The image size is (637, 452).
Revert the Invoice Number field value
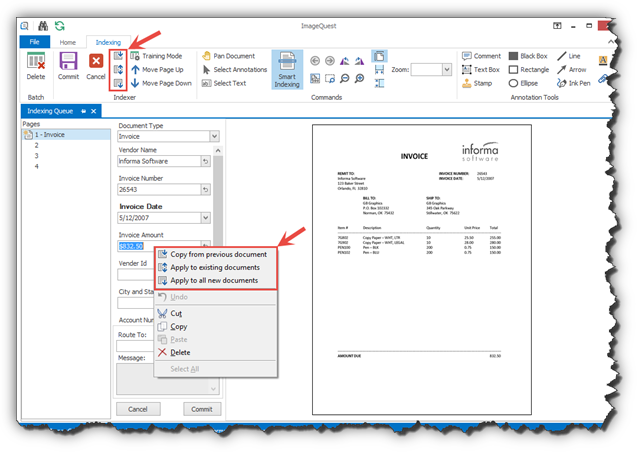(206, 190)
